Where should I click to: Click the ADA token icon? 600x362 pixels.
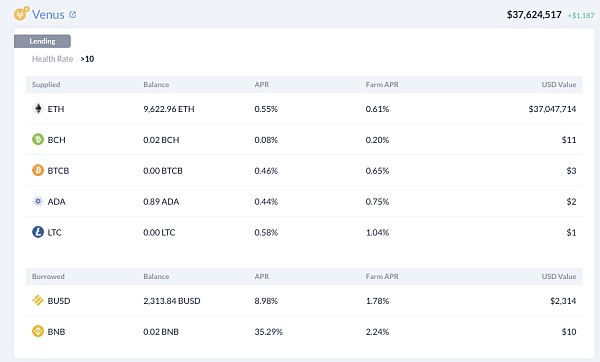click(38, 201)
